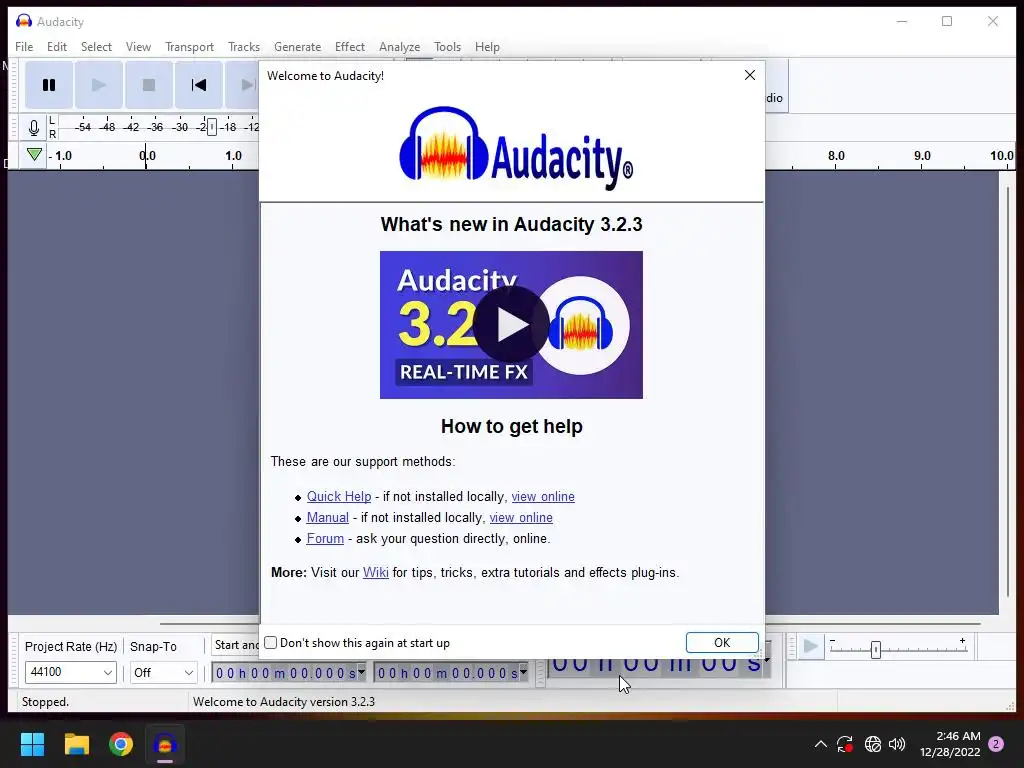Show hidden system tray icons
The image size is (1024, 768).
[820, 744]
